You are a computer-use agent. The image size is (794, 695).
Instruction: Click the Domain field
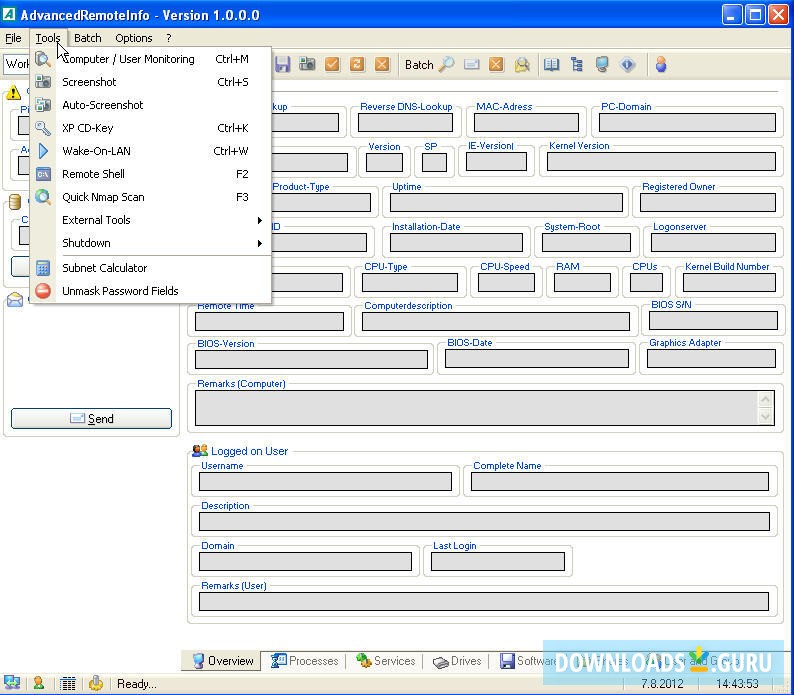pos(305,561)
